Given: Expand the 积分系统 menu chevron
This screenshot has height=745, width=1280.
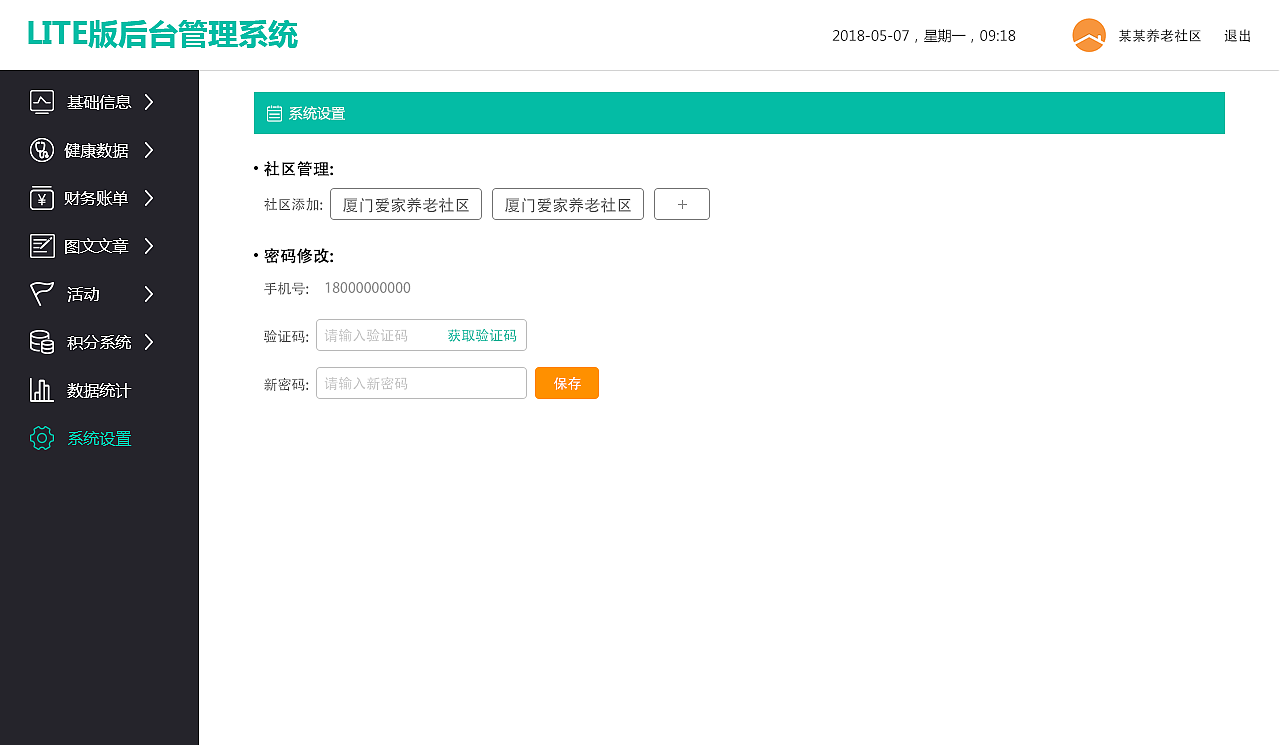Looking at the screenshot, I should [x=149, y=342].
